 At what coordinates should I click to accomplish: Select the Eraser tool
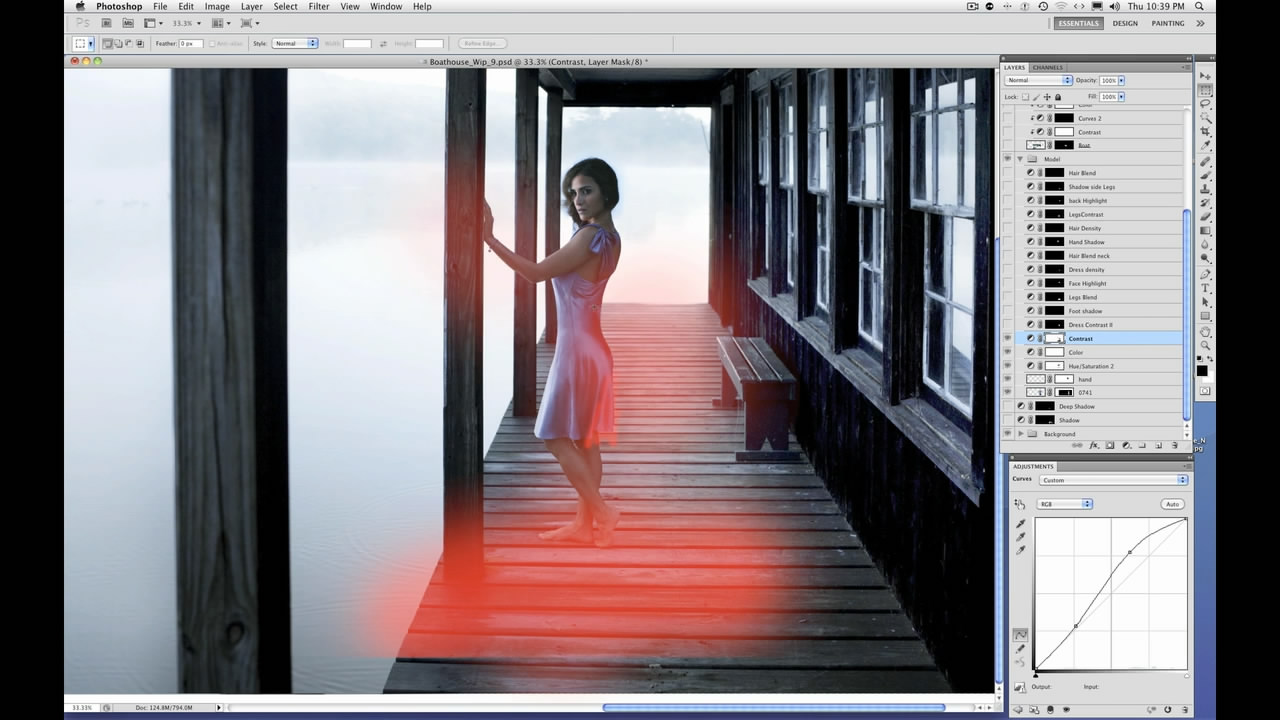pos(1205,217)
